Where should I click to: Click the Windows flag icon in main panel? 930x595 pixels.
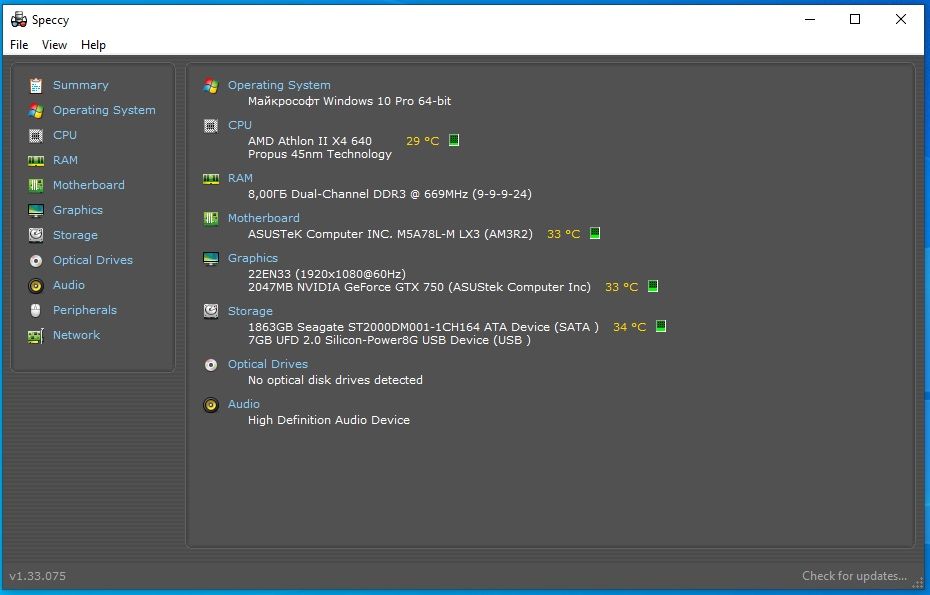(211, 85)
